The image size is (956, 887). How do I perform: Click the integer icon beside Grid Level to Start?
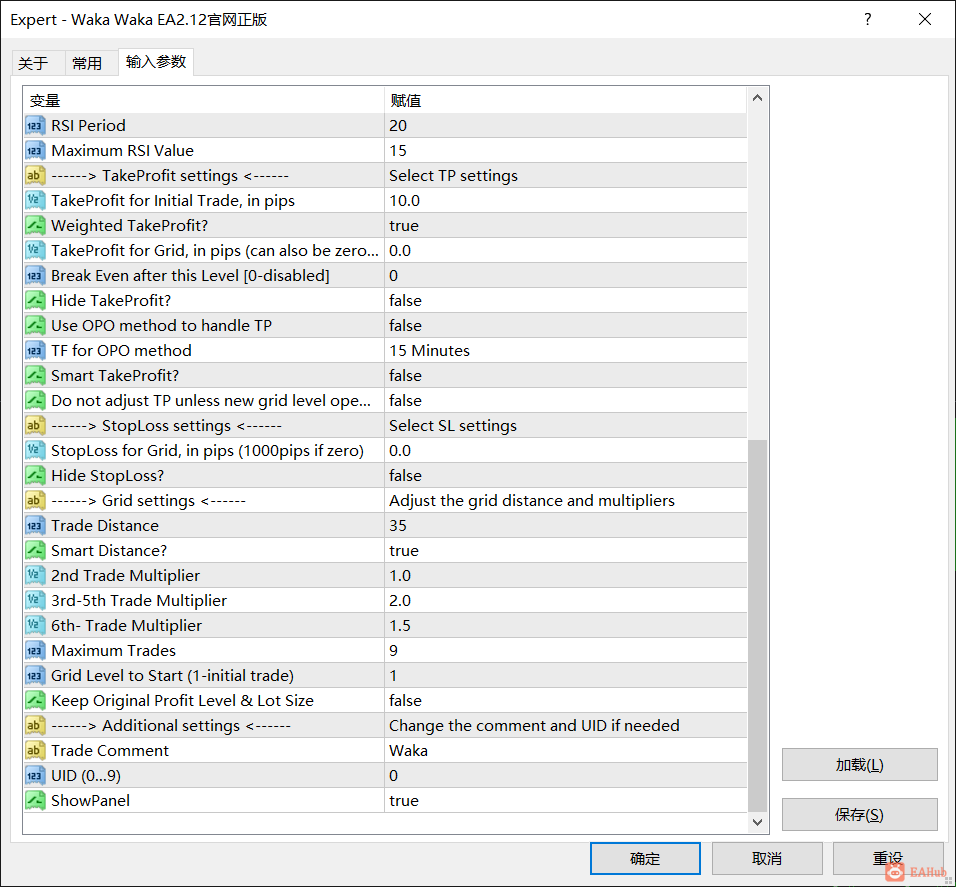35,675
